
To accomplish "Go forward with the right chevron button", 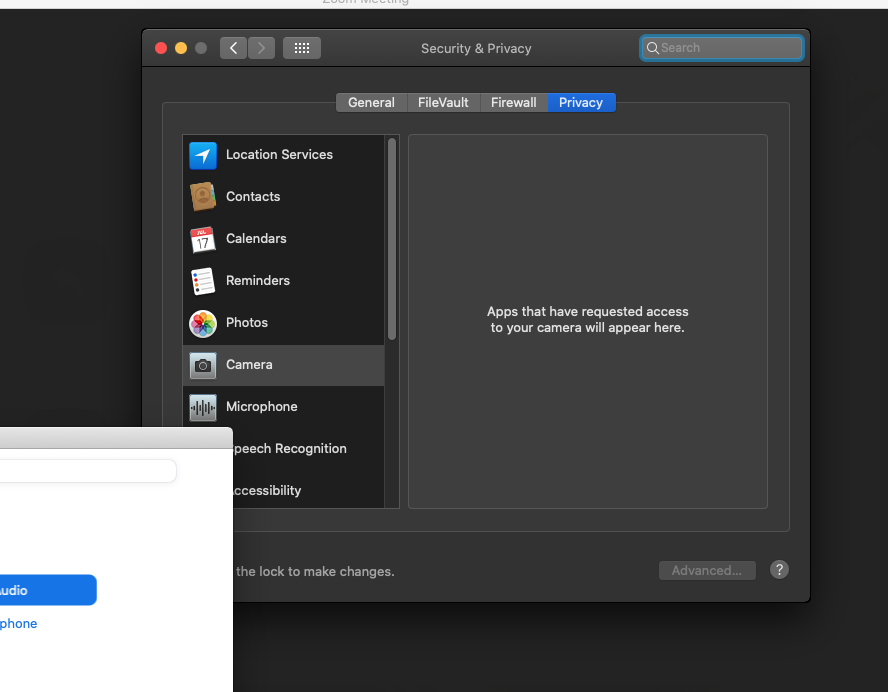I will click(x=261, y=48).
